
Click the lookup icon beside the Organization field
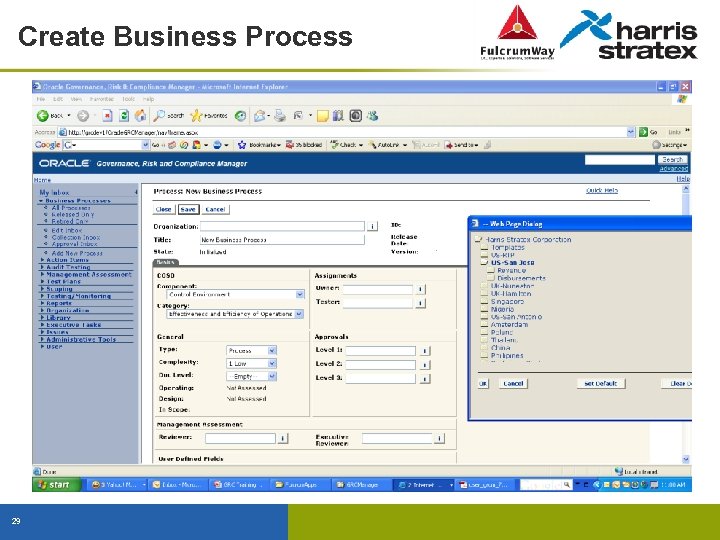(x=372, y=226)
